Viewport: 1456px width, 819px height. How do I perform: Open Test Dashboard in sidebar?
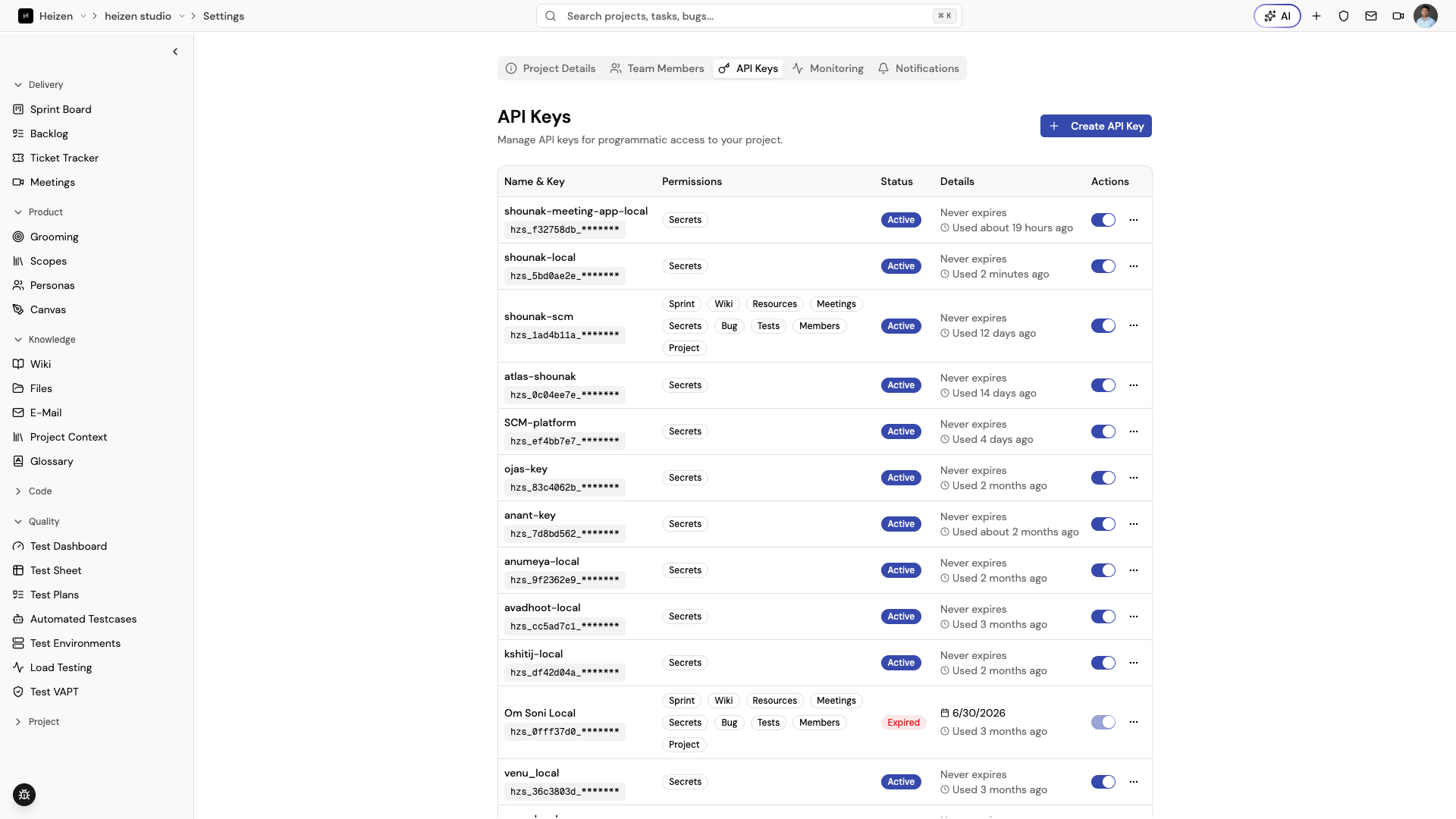point(68,546)
